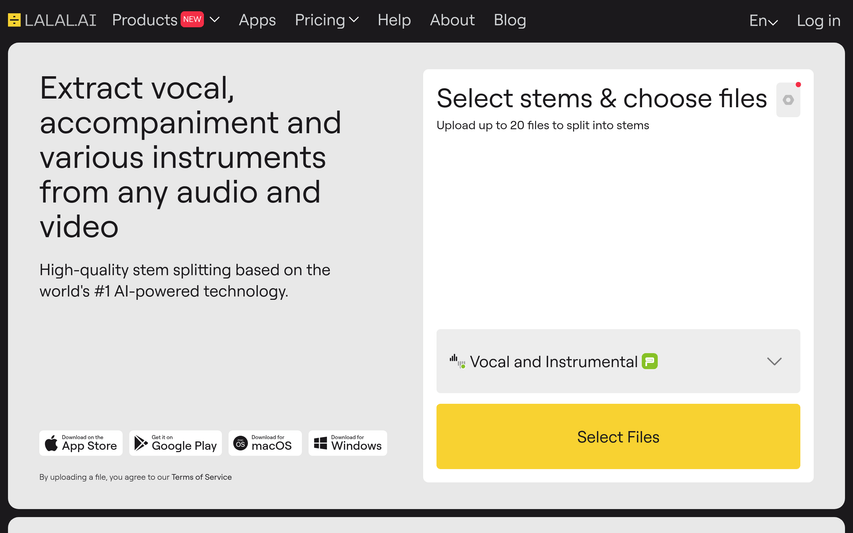The width and height of the screenshot is (853, 533).
Task: Open the Pricing dropdown
Action: [326, 20]
